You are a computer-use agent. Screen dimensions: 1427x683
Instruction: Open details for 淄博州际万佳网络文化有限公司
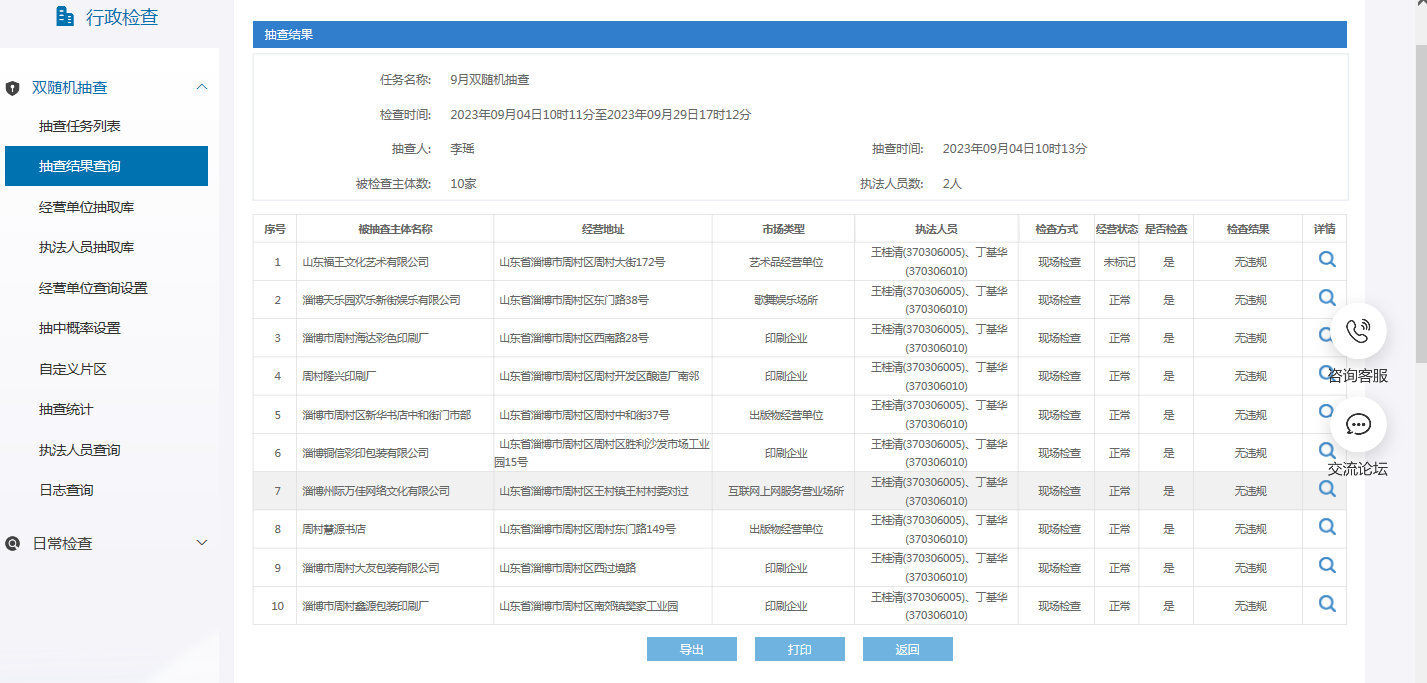pos(1327,488)
